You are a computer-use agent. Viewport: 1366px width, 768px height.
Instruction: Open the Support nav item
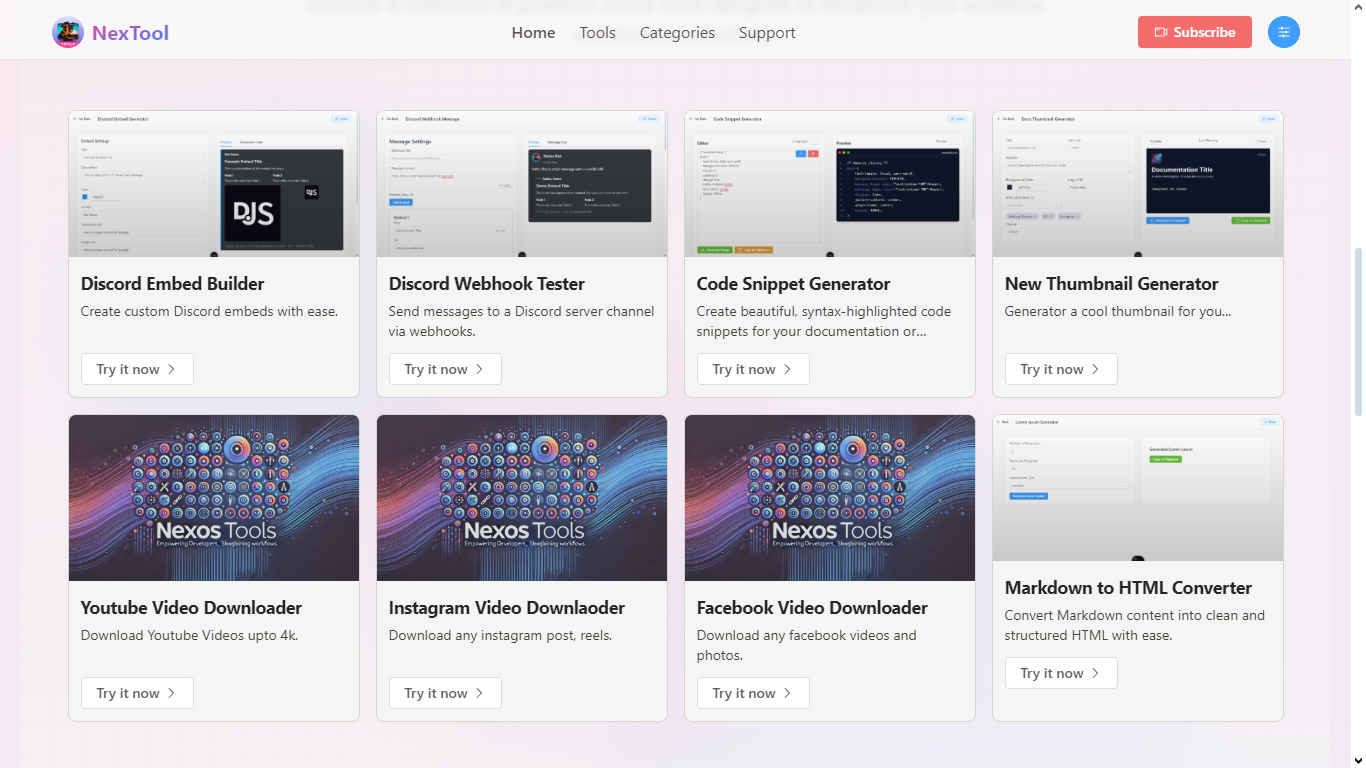click(x=767, y=32)
